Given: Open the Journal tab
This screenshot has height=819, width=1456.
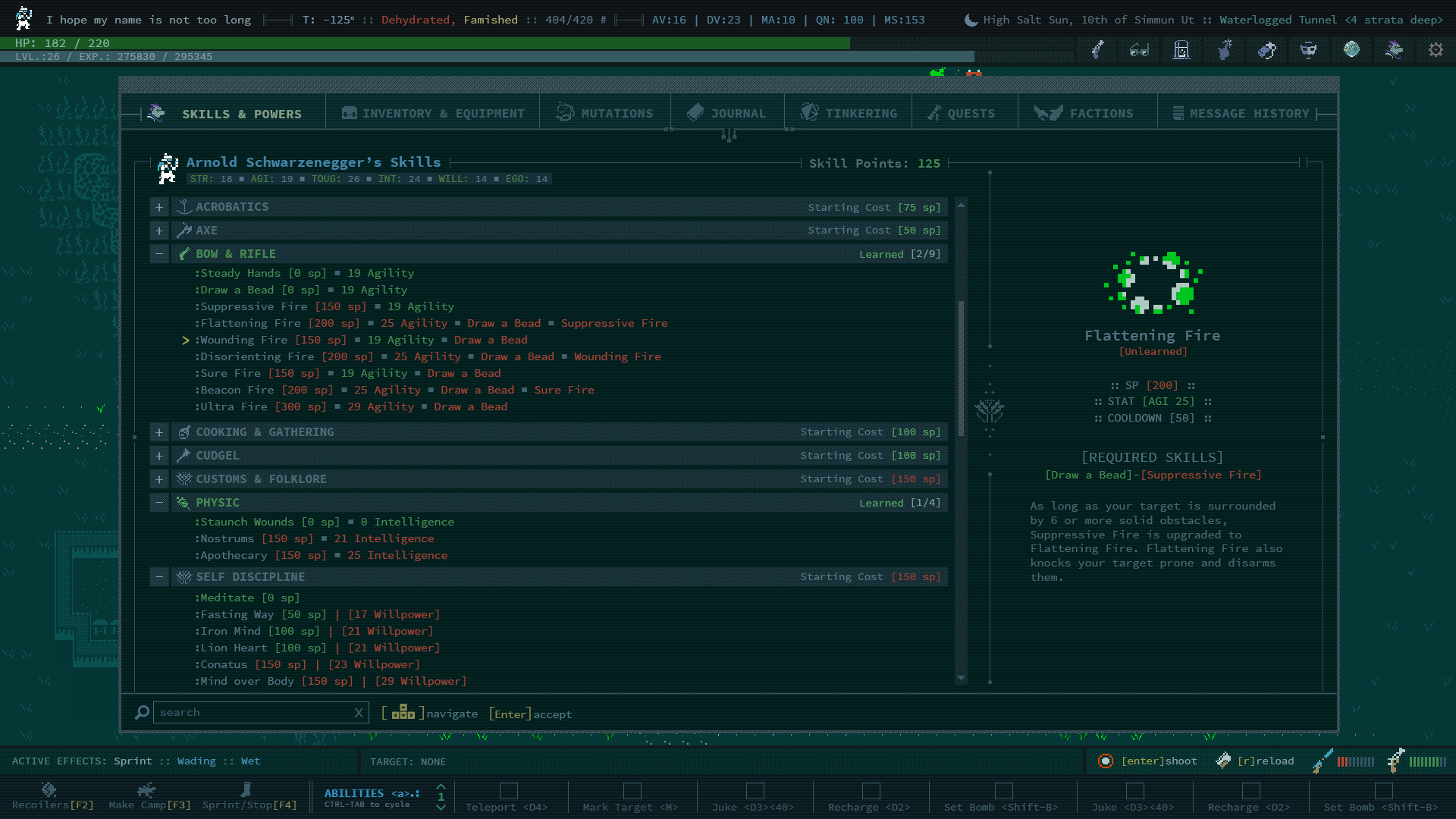Looking at the screenshot, I should [x=727, y=113].
